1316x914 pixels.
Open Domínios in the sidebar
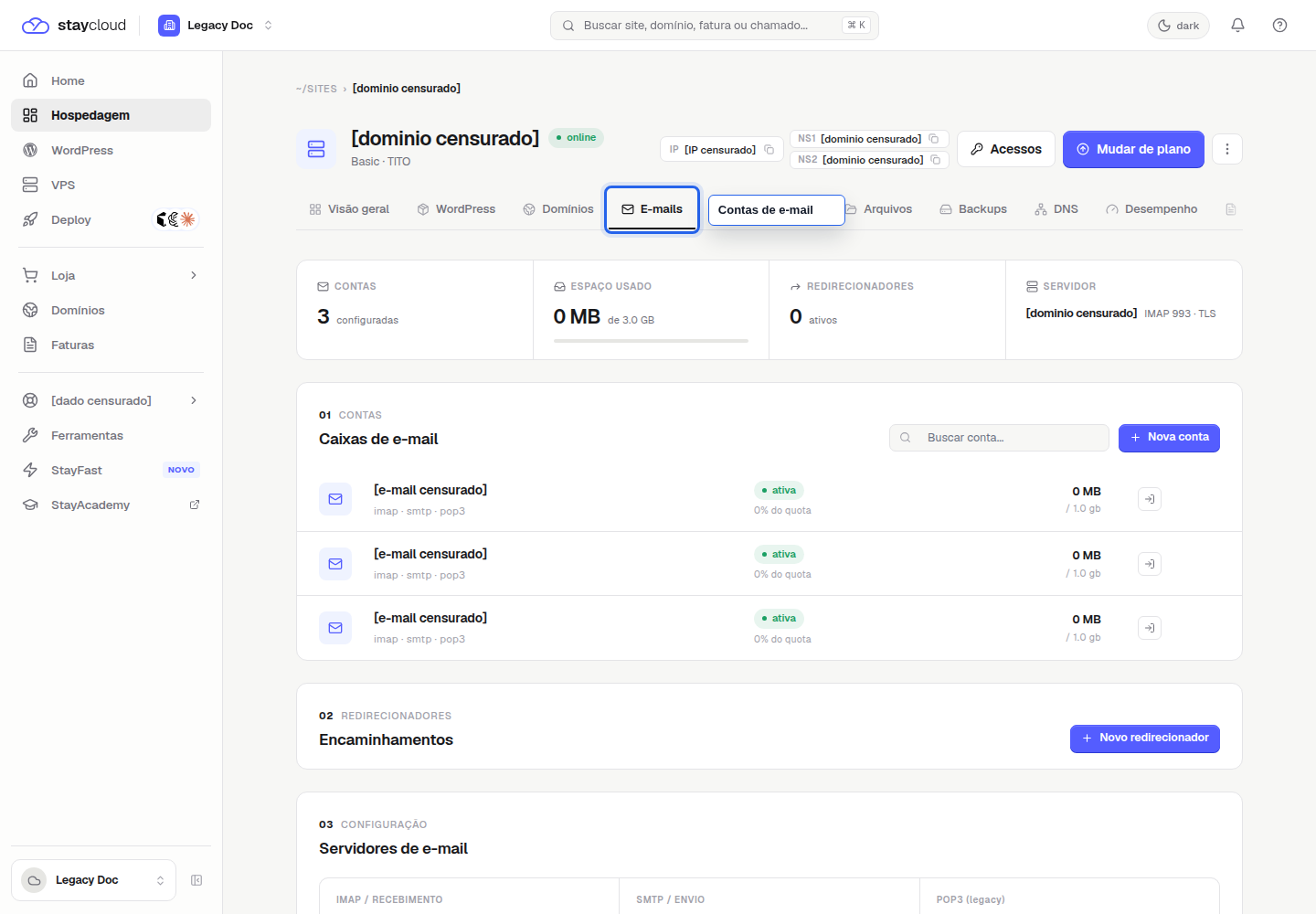coord(111,310)
